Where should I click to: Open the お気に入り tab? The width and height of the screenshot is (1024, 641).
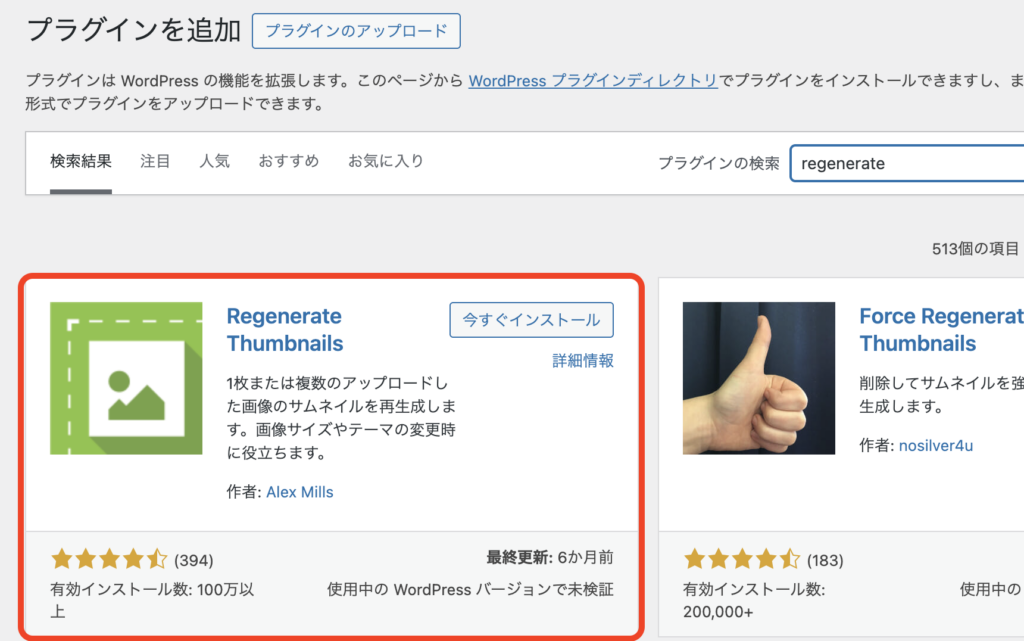point(386,162)
